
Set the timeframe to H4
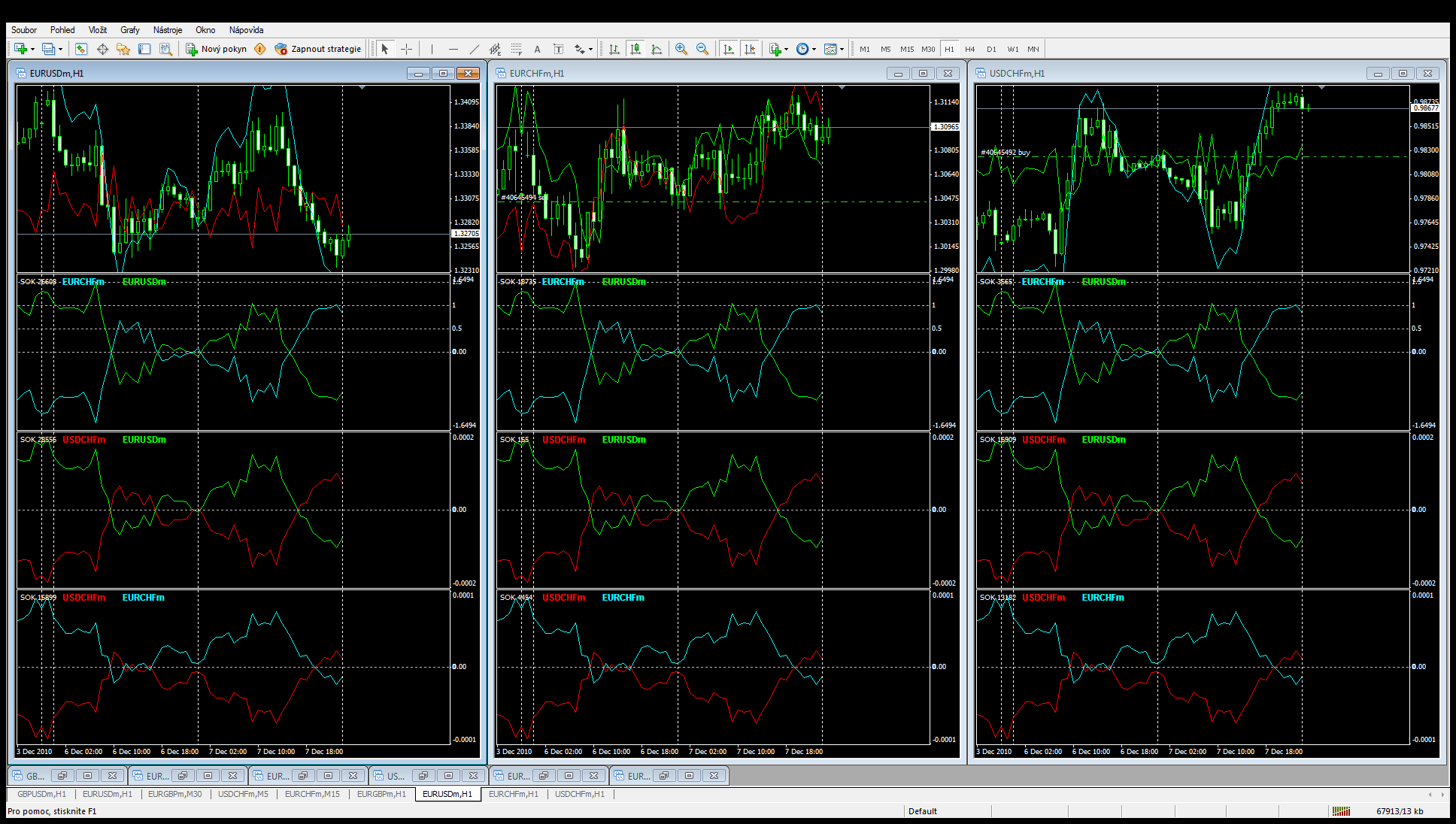click(970, 49)
